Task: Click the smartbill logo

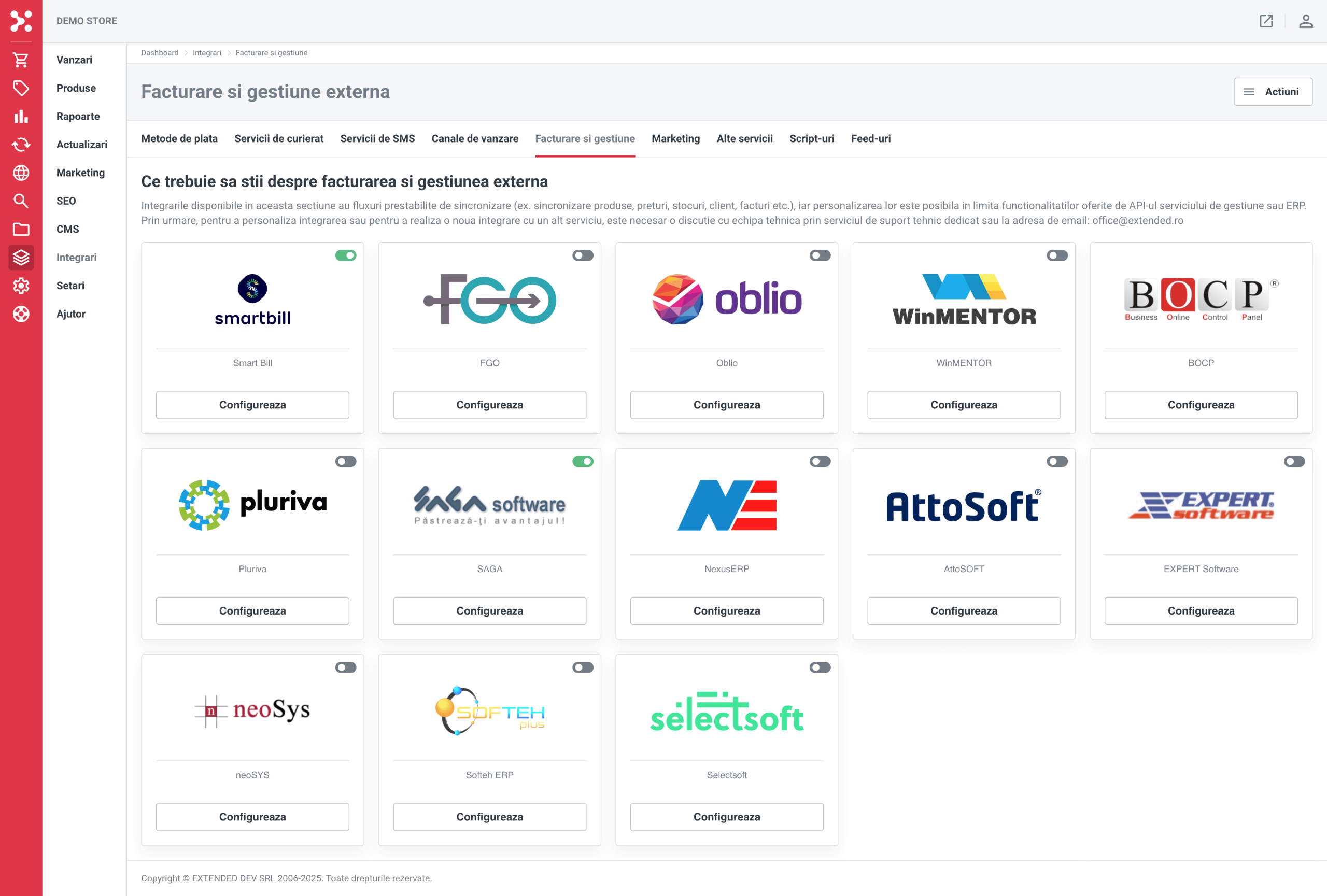Action: tap(252, 300)
